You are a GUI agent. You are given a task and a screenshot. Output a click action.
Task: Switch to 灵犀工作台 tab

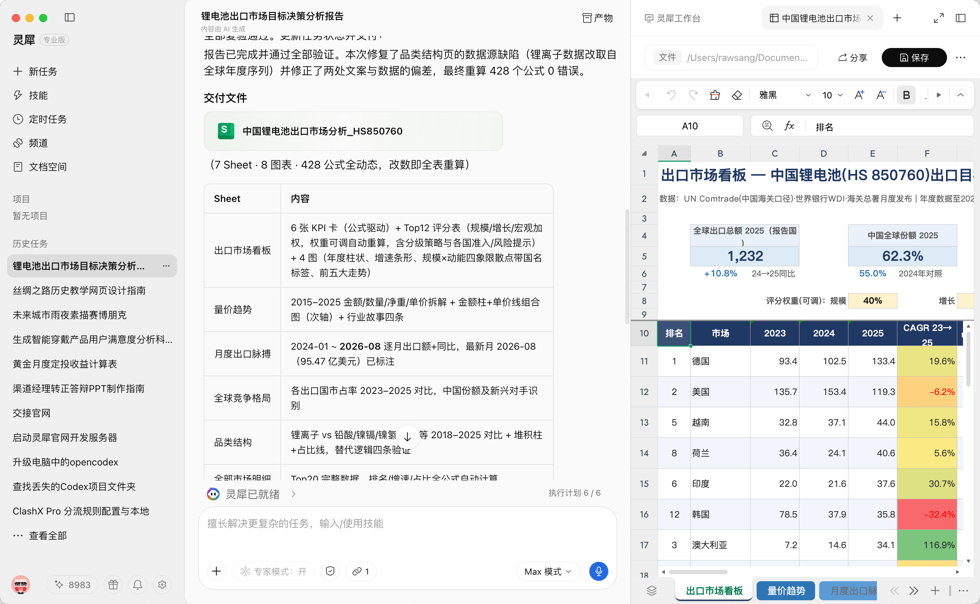(x=673, y=18)
